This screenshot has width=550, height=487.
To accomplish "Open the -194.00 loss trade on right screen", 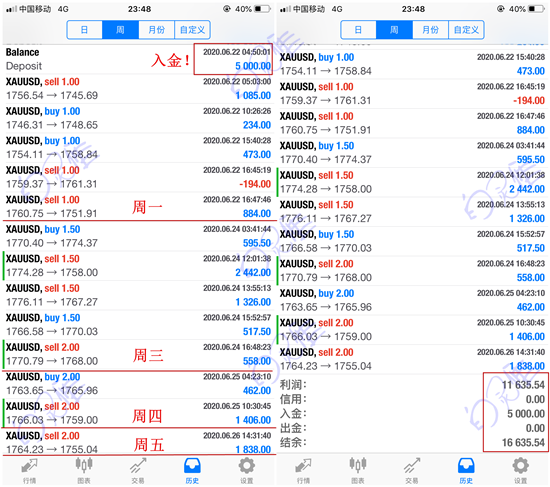I will click(412, 94).
